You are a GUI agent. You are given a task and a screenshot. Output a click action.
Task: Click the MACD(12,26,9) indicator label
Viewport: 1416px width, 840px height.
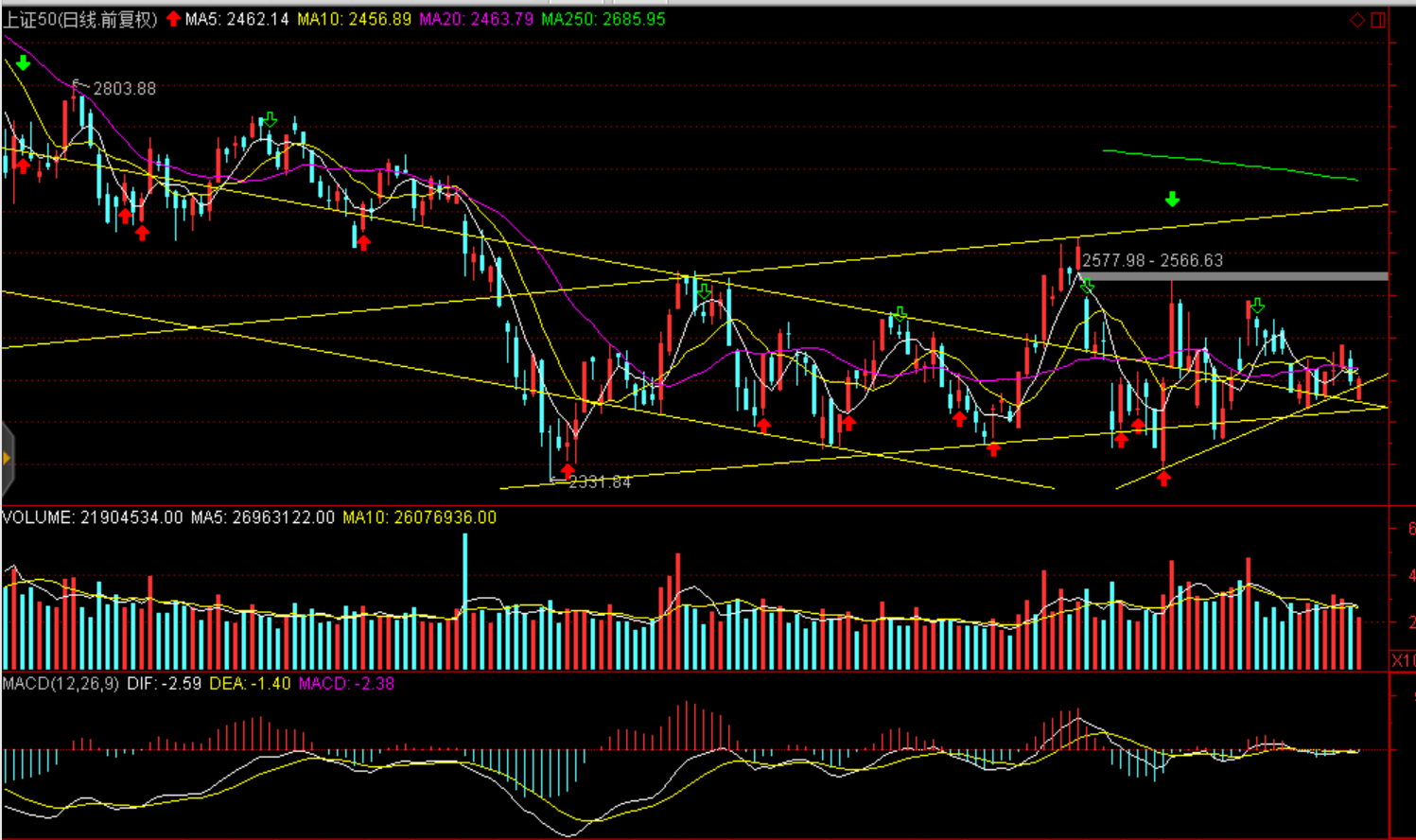tap(61, 684)
